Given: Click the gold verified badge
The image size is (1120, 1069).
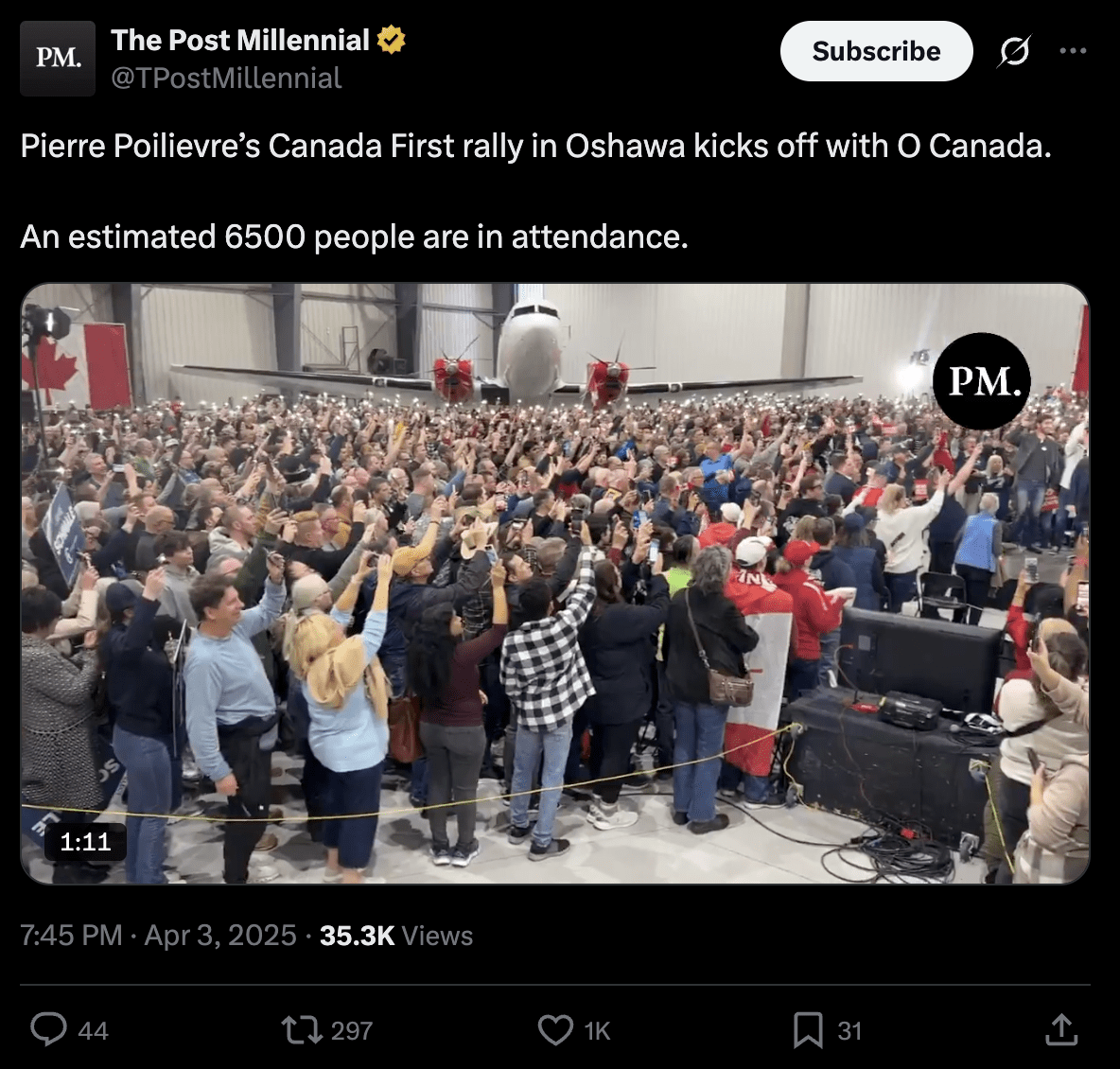Looking at the screenshot, I should (392, 40).
